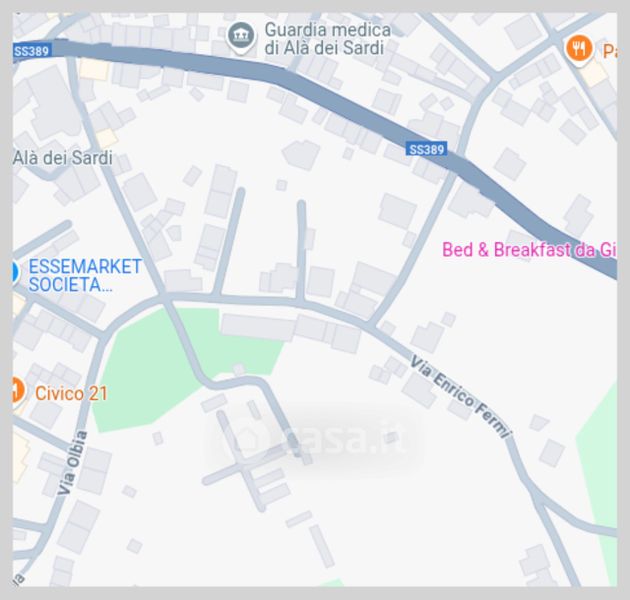The height and width of the screenshot is (600, 630).
Task: Click the upper-left SS389 road shield
Action: [32, 51]
